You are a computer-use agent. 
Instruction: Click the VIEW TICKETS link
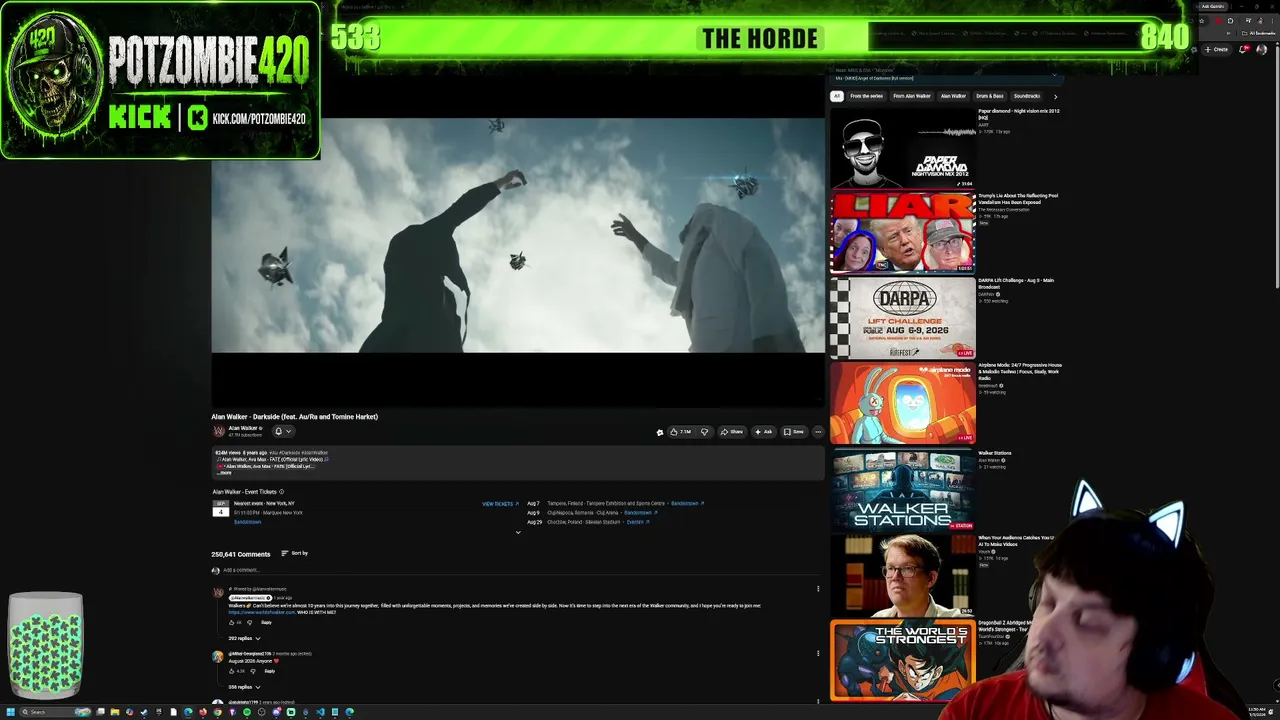pos(500,504)
